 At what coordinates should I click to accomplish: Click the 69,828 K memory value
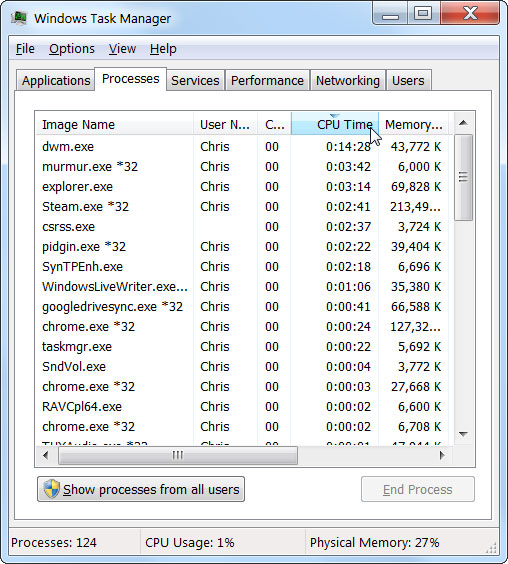416,187
